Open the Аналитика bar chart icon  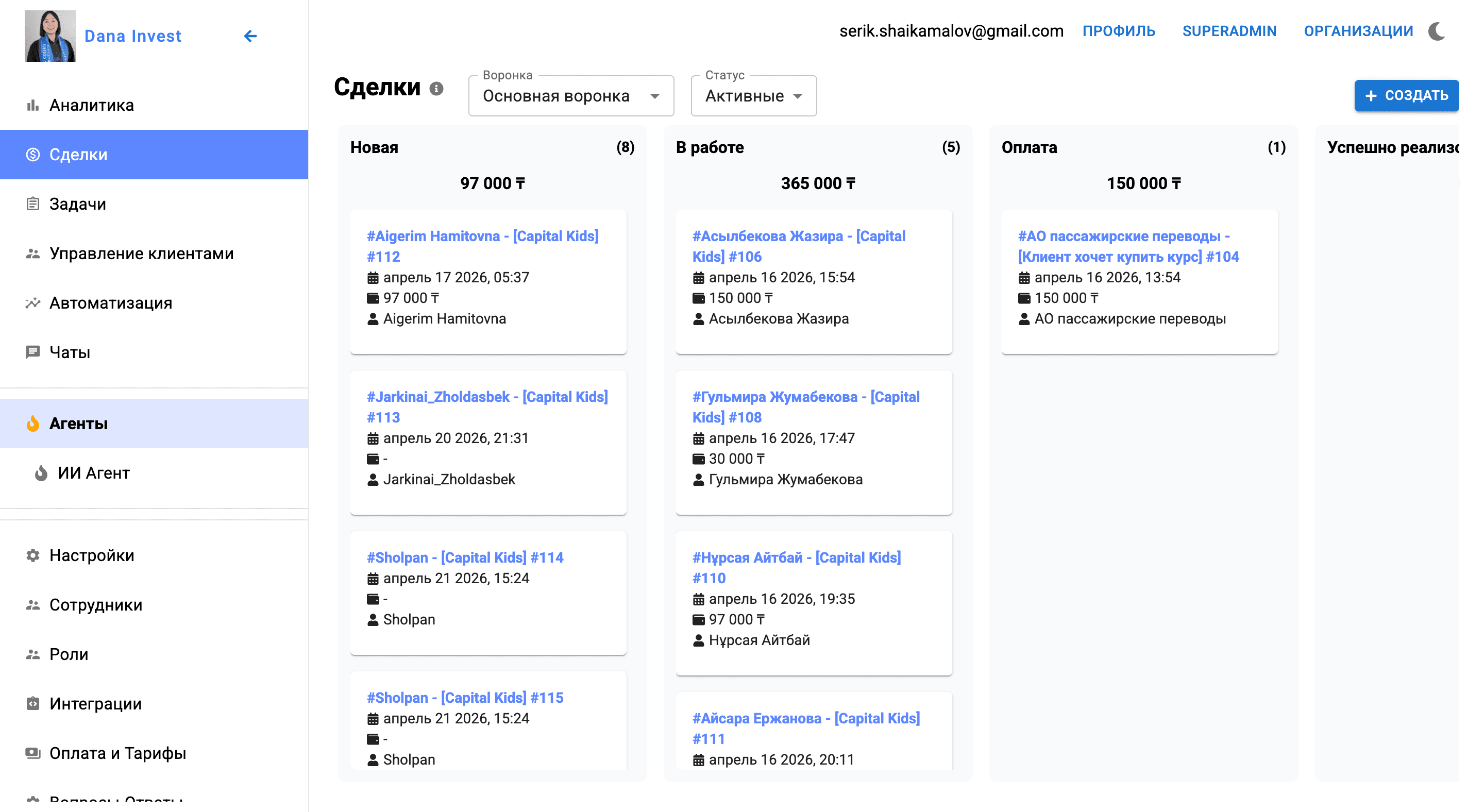click(x=33, y=105)
